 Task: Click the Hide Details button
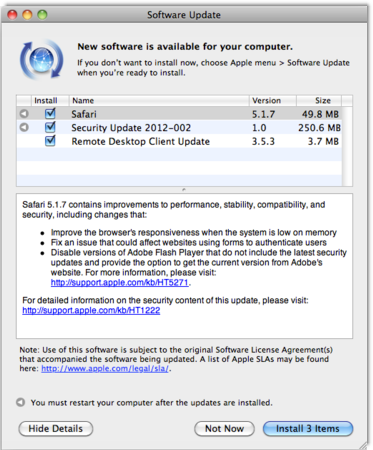pyautogui.click(x=56, y=429)
